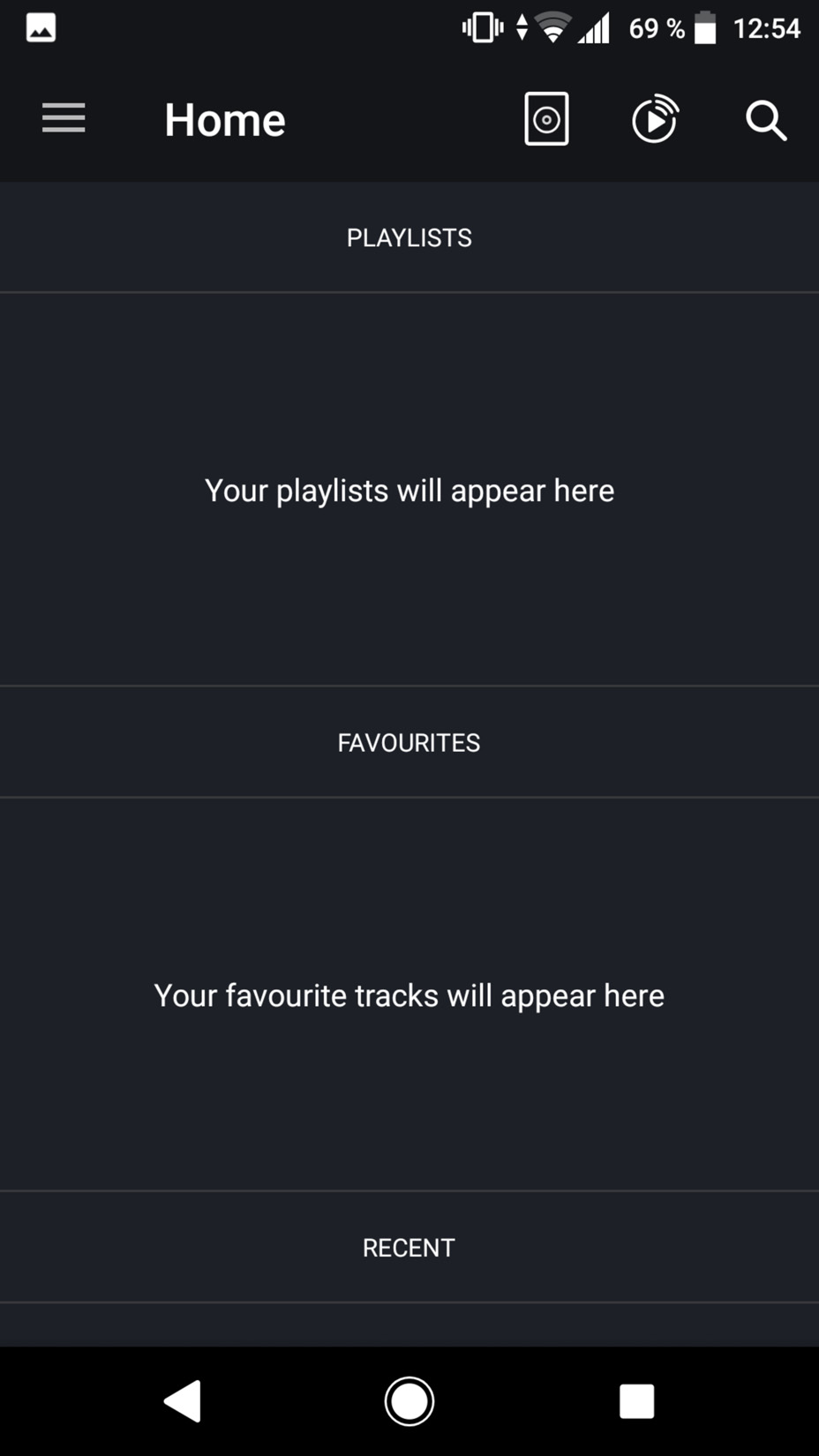Image resolution: width=819 pixels, height=1456 pixels.
Task: Go back with Android back button
Action: [183, 1400]
